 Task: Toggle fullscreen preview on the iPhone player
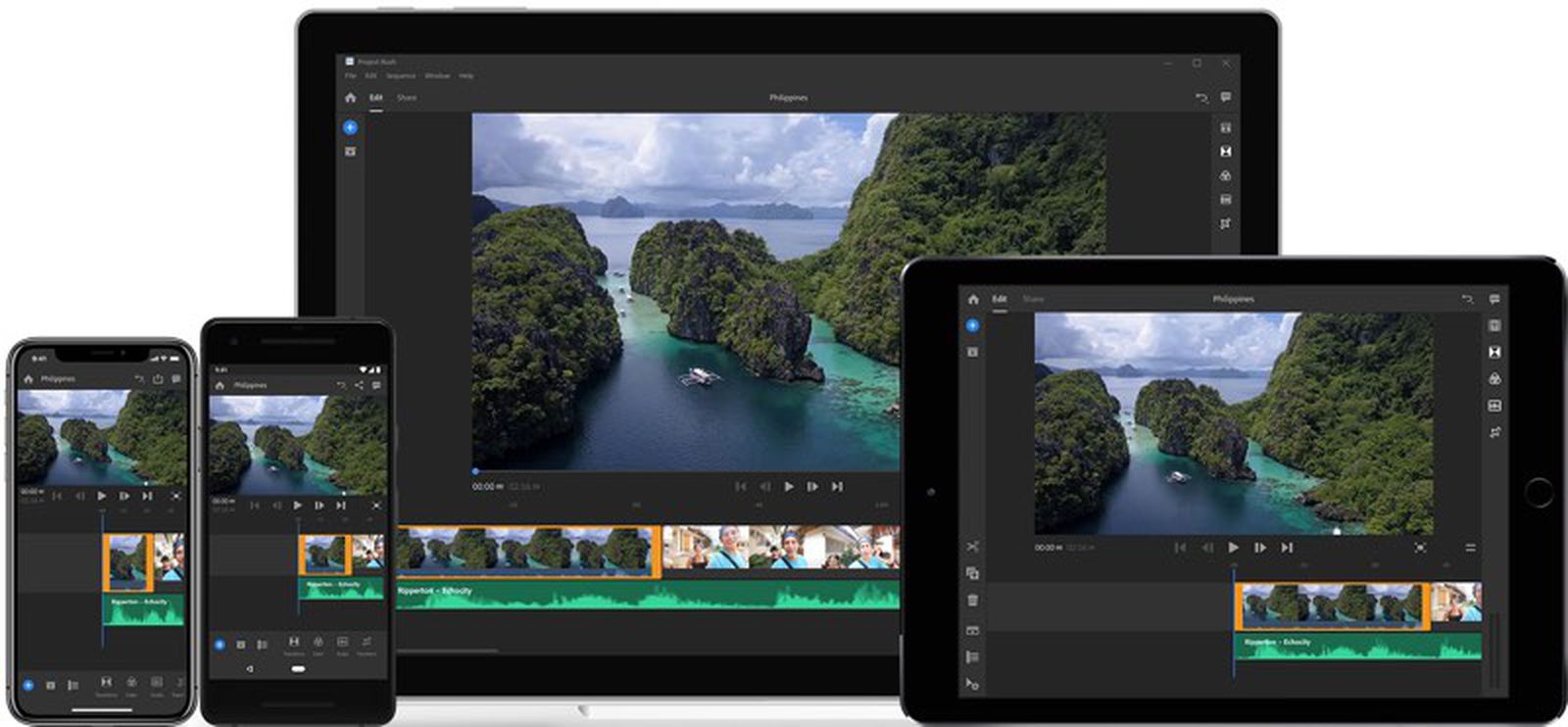(175, 496)
